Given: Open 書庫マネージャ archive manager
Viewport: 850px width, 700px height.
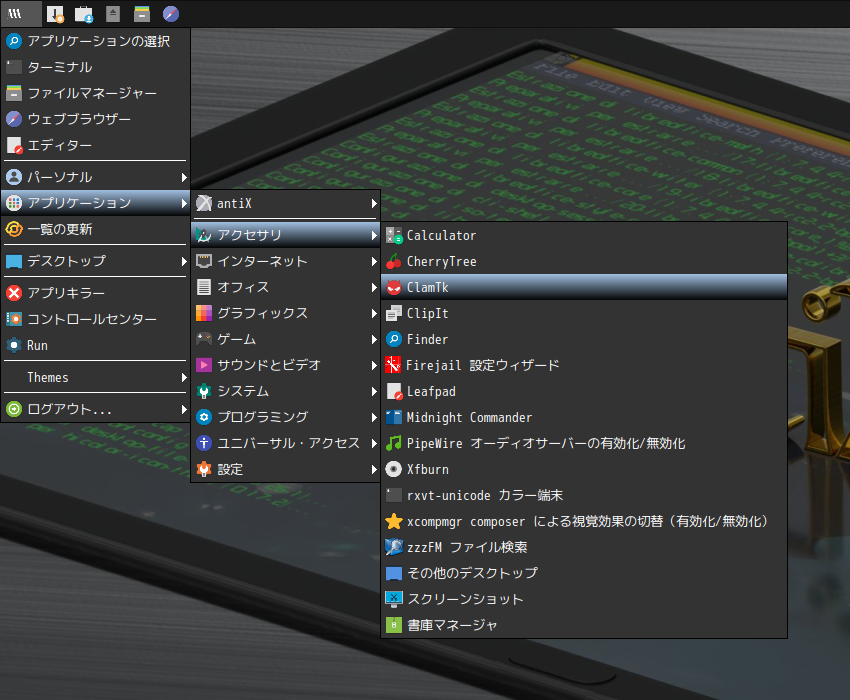Looking at the screenshot, I should tap(584, 626).
